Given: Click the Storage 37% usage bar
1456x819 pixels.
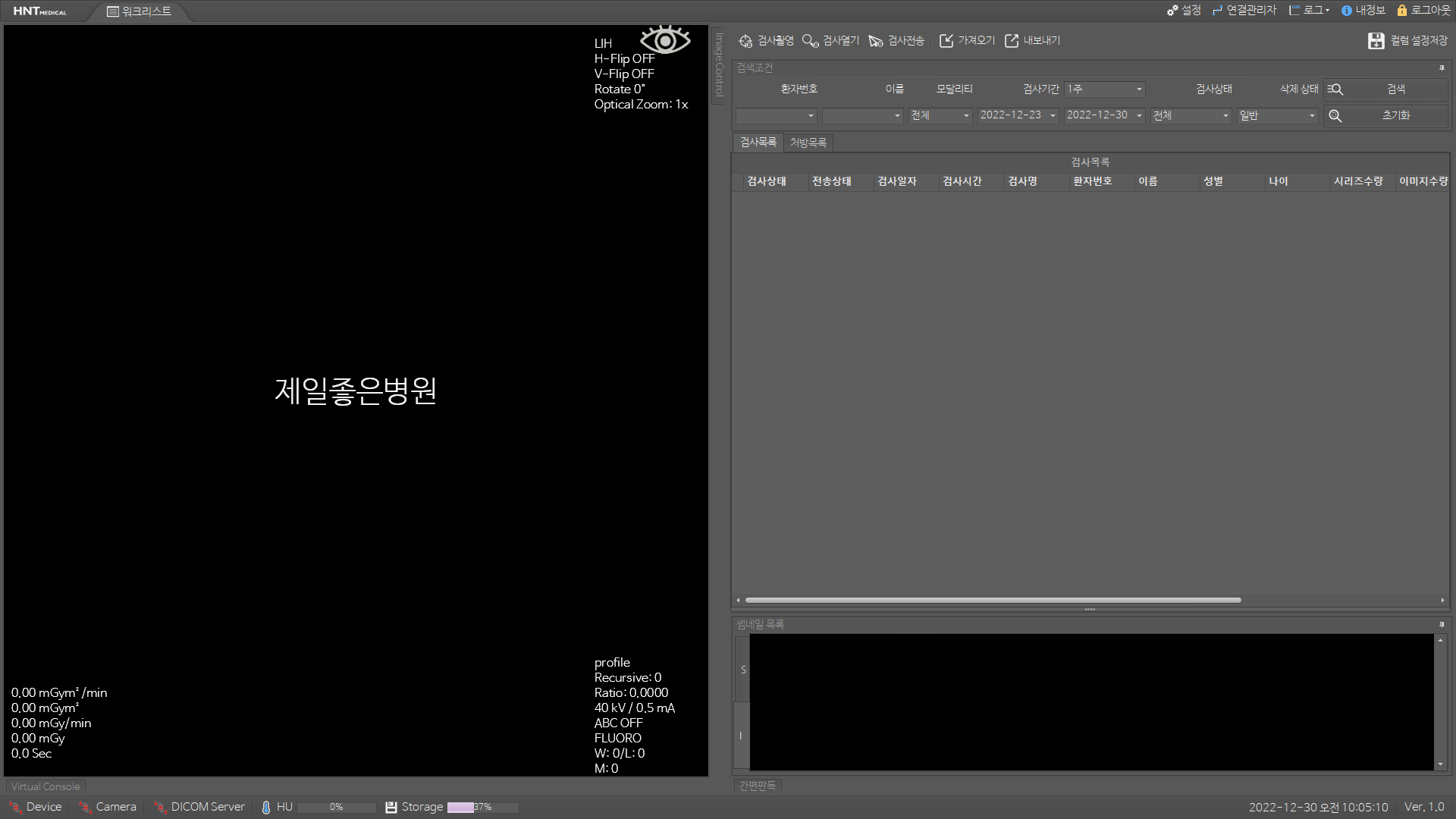Looking at the screenshot, I should [483, 808].
